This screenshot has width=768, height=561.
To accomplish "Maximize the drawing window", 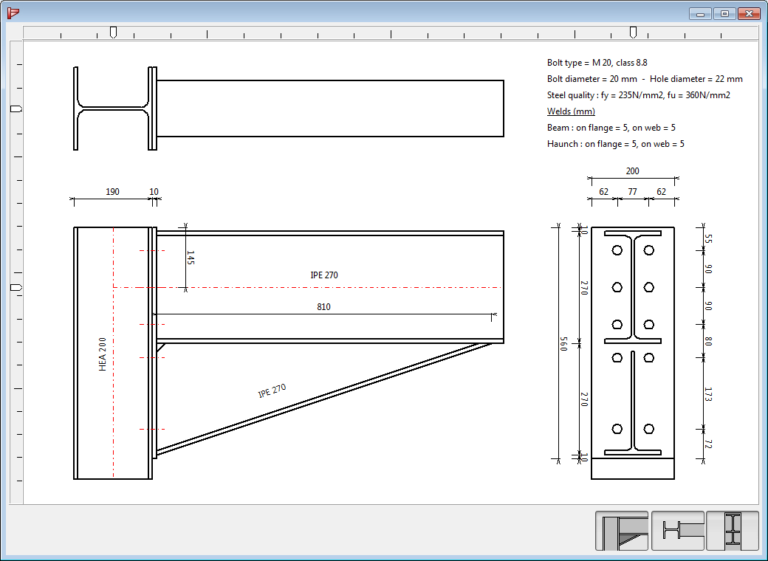I will click(723, 13).
